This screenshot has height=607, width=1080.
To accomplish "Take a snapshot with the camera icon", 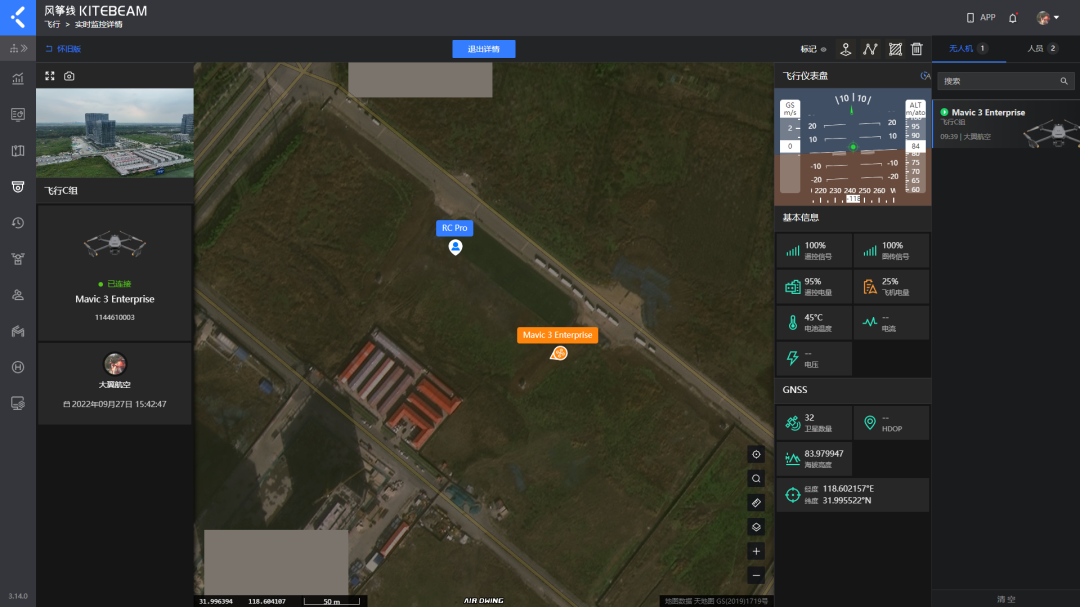I will [69, 76].
